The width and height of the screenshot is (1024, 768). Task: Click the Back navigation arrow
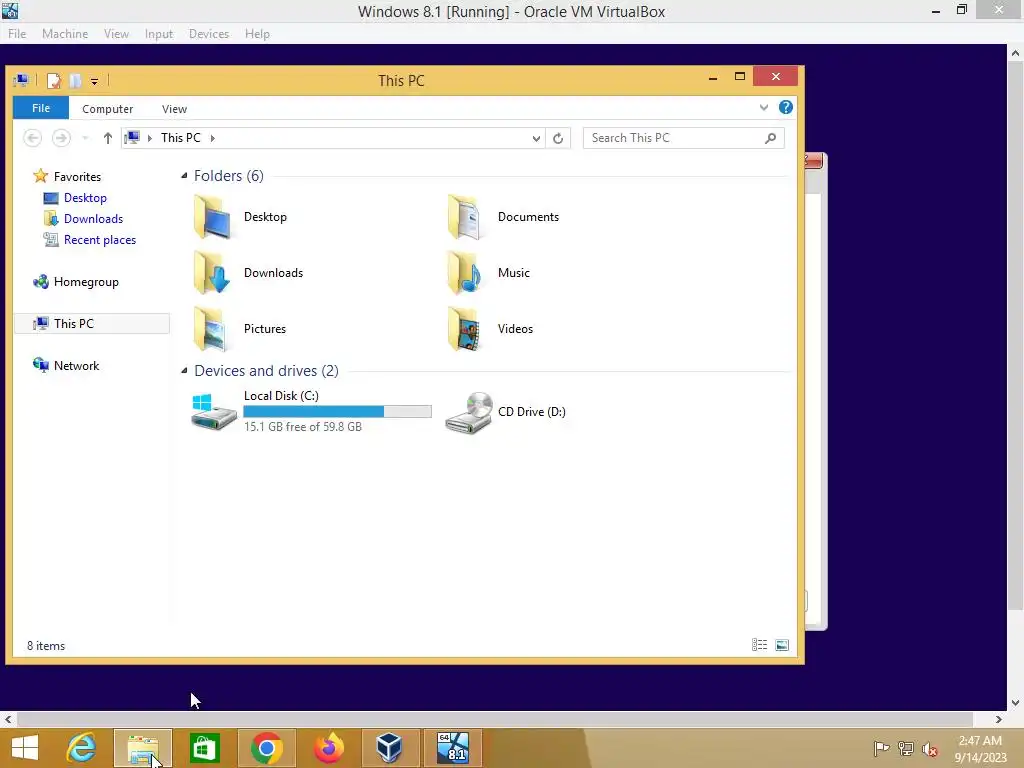(32, 138)
